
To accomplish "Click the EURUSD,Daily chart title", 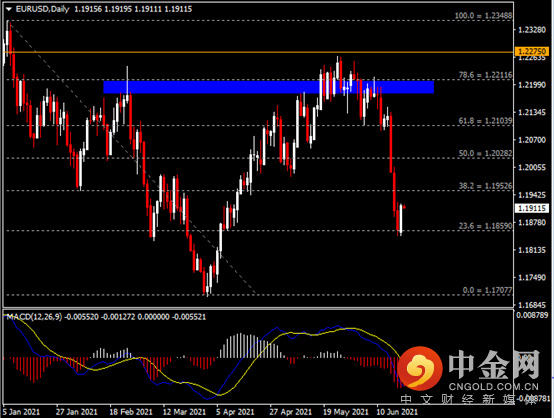I will (42, 9).
